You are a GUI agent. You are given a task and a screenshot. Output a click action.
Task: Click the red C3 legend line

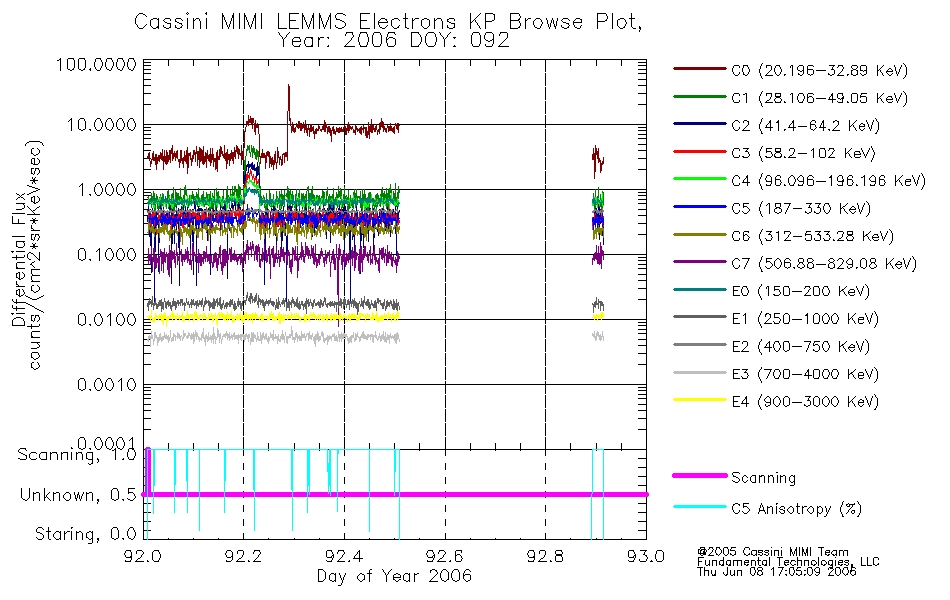[699, 152]
